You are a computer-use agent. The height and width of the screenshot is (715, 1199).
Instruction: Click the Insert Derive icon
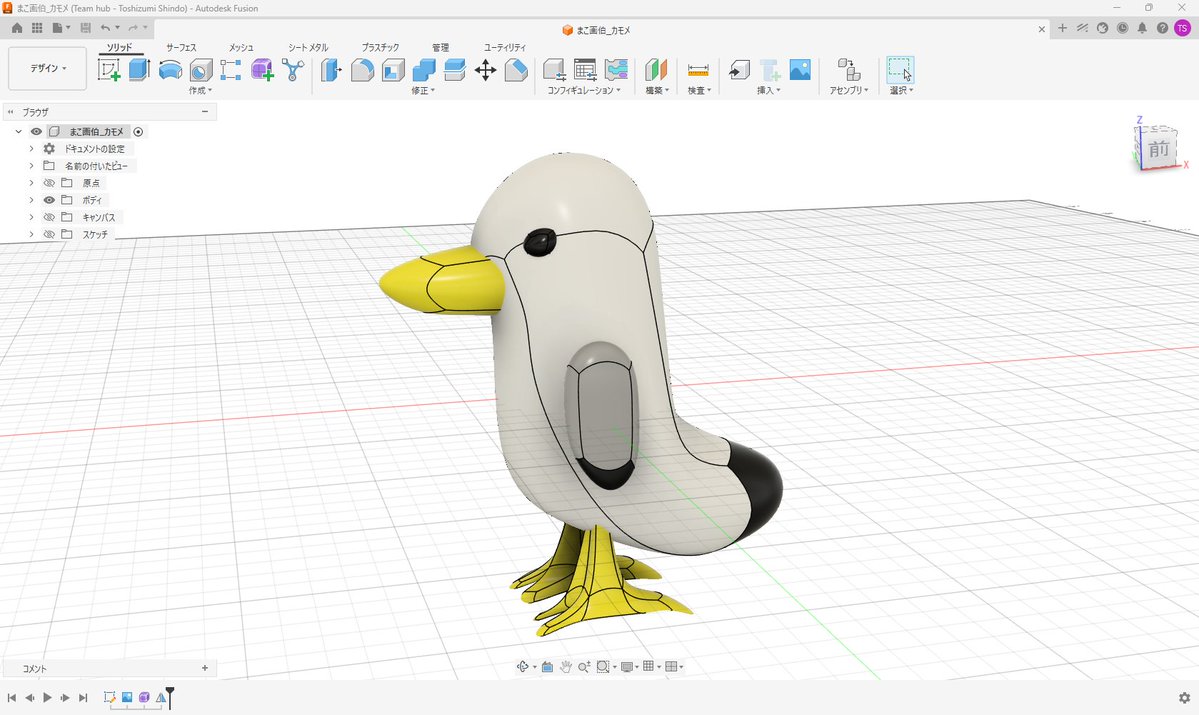coord(739,70)
